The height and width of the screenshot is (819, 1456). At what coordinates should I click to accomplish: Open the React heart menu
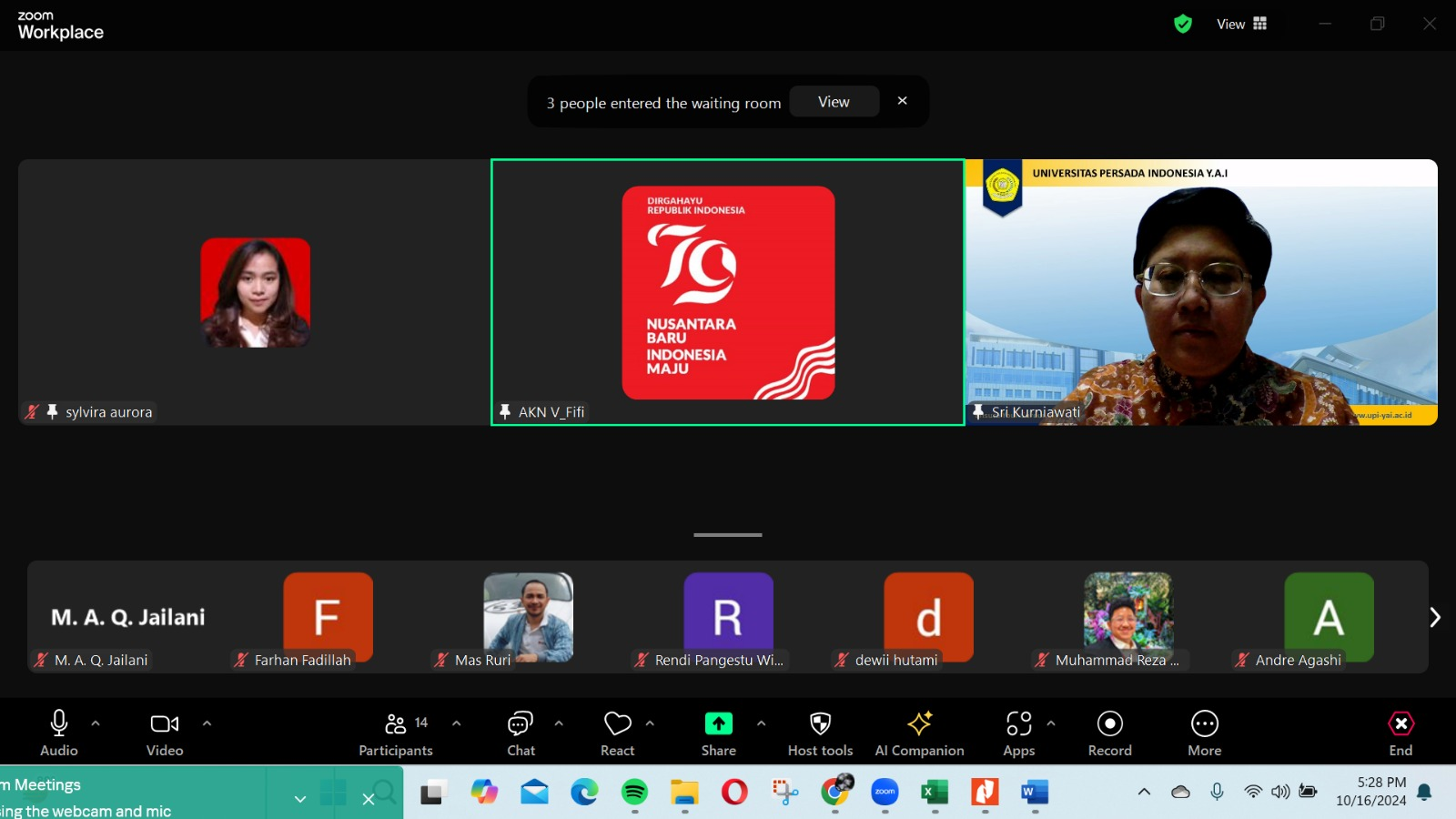[618, 733]
